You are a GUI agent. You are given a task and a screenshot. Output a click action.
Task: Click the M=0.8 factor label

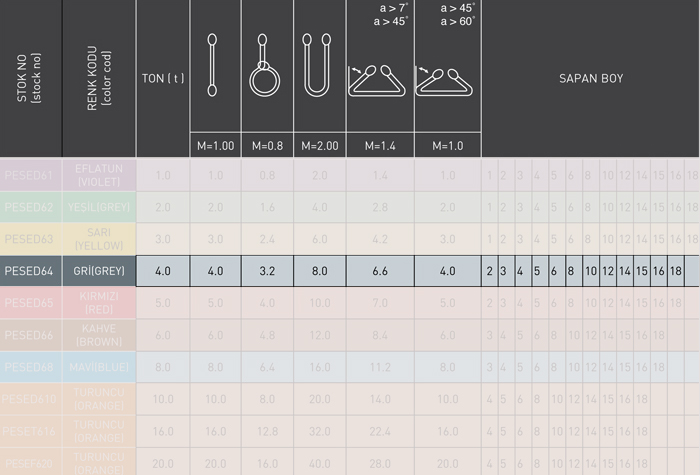[x=267, y=146]
